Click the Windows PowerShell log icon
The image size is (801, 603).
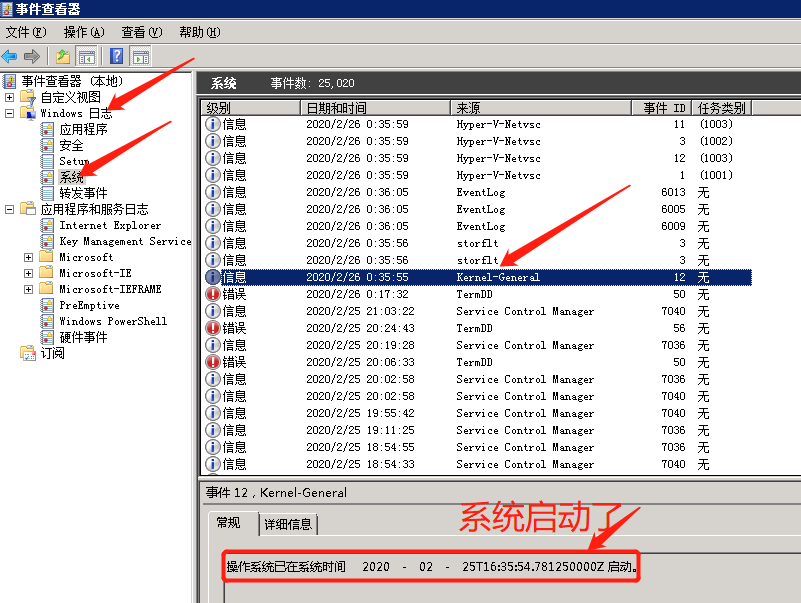click(47, 321)
